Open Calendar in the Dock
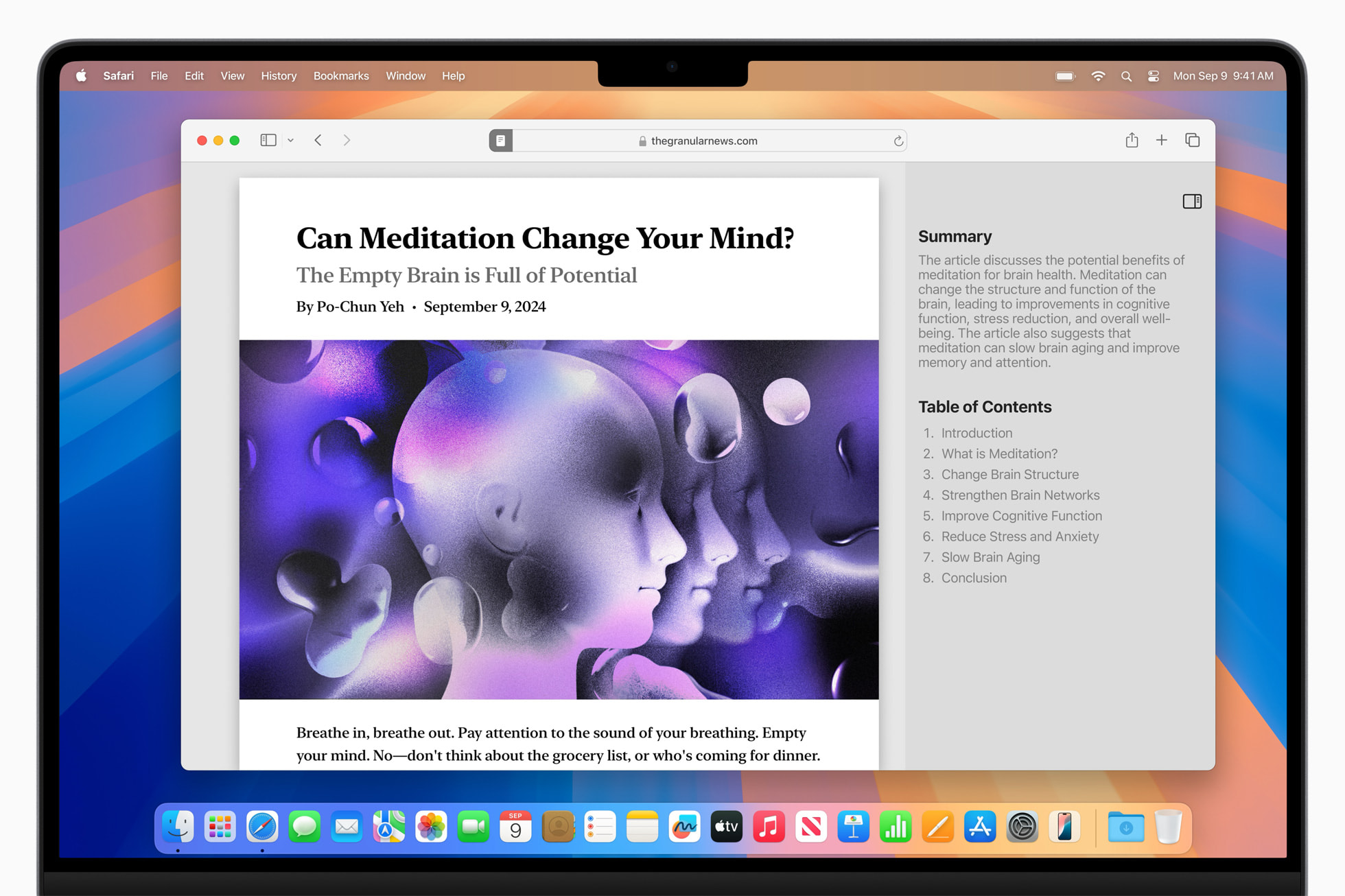Viewport: 1345px width, 896px height. click(x=515, y=827)
